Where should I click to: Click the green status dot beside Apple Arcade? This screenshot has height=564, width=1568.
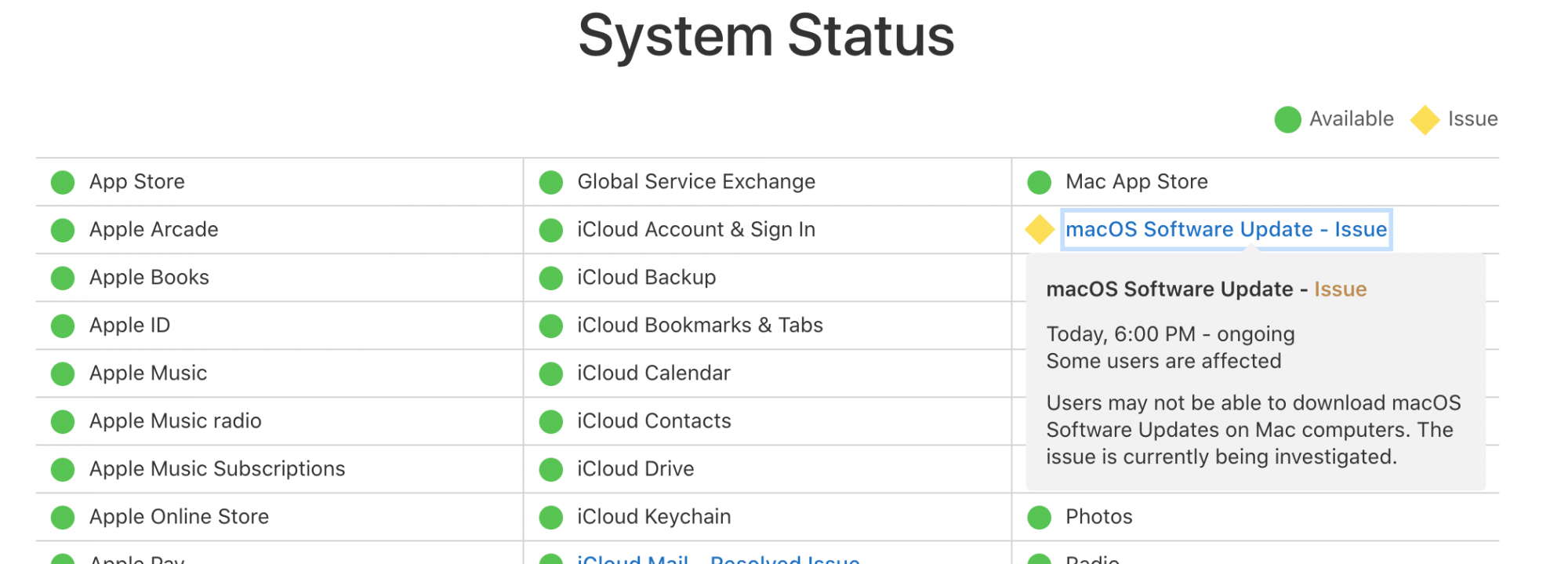[x=63, y=231]
